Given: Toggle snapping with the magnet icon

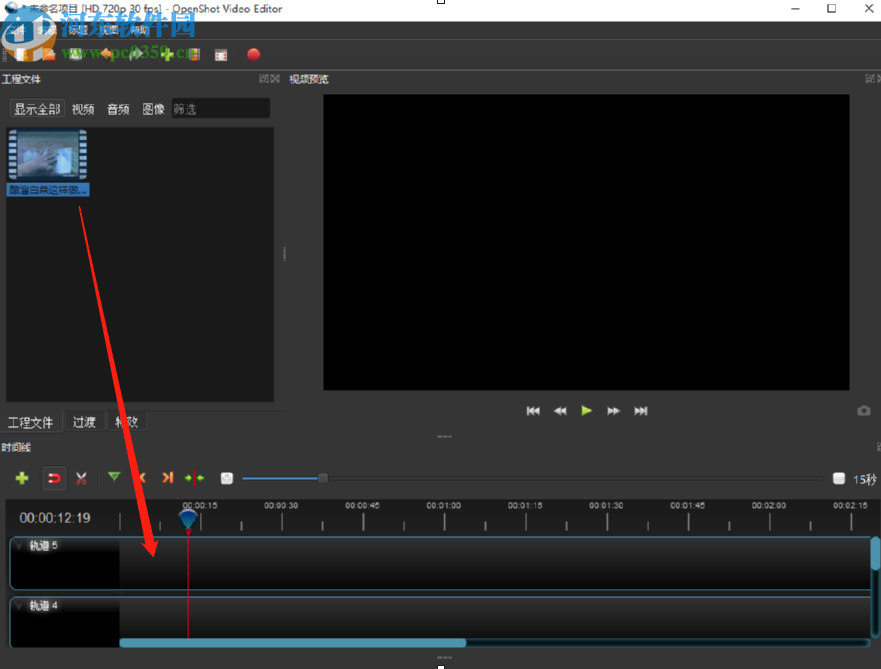Looking at the screenshot, I should [x=54, y=478].
